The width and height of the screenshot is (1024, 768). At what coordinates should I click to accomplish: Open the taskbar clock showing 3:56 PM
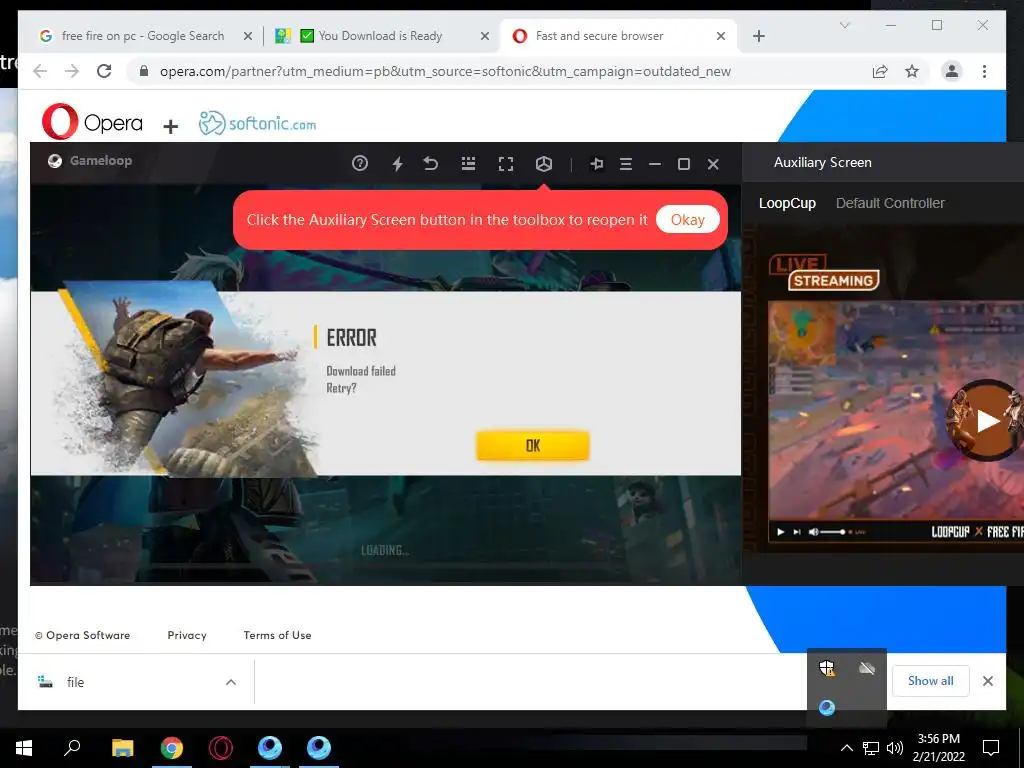(938, 748)
